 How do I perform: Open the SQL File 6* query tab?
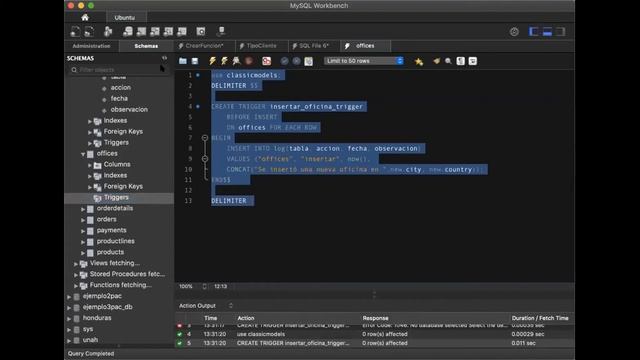pyautogui.click(x=314, y=46)
